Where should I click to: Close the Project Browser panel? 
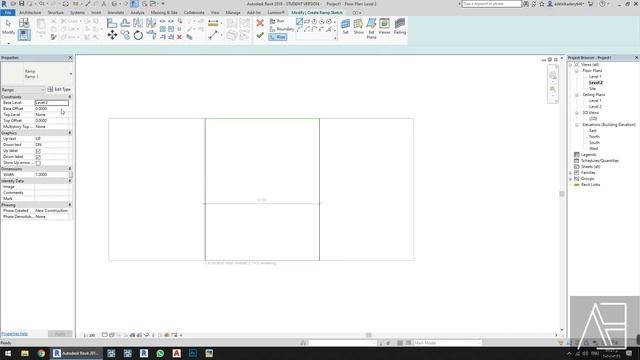coord(636,58)
